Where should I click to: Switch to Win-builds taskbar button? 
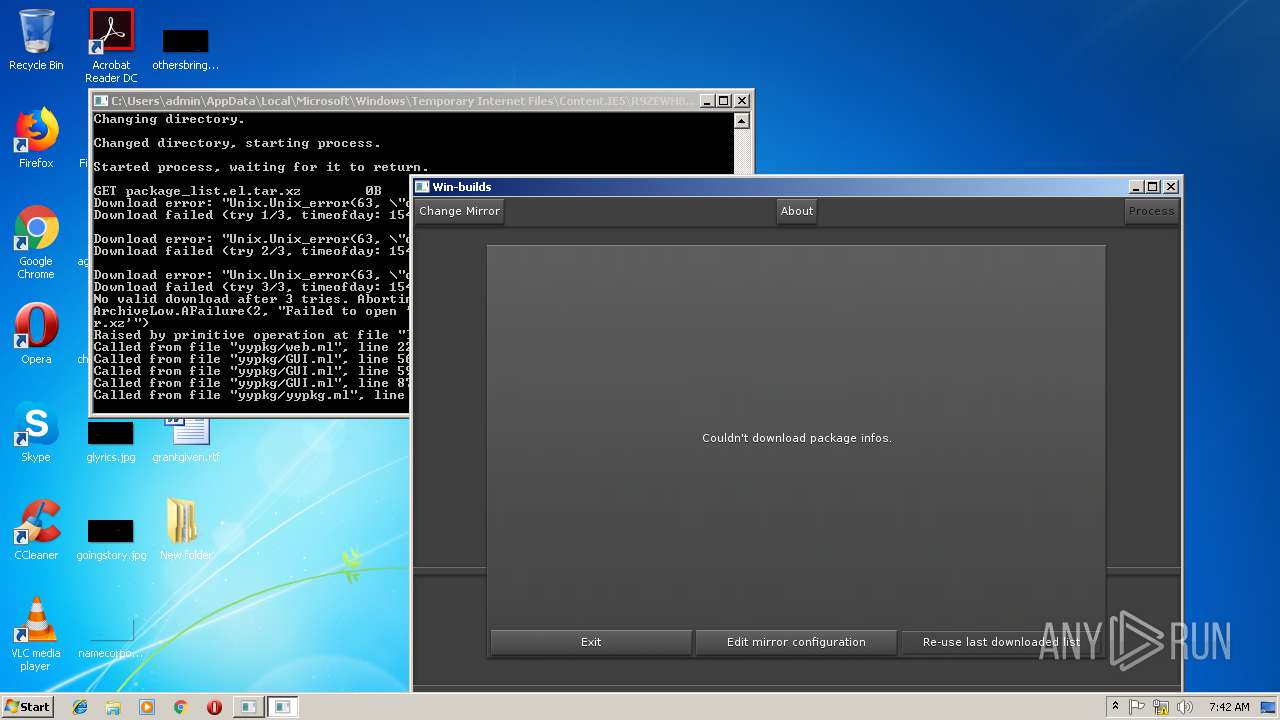283,707
